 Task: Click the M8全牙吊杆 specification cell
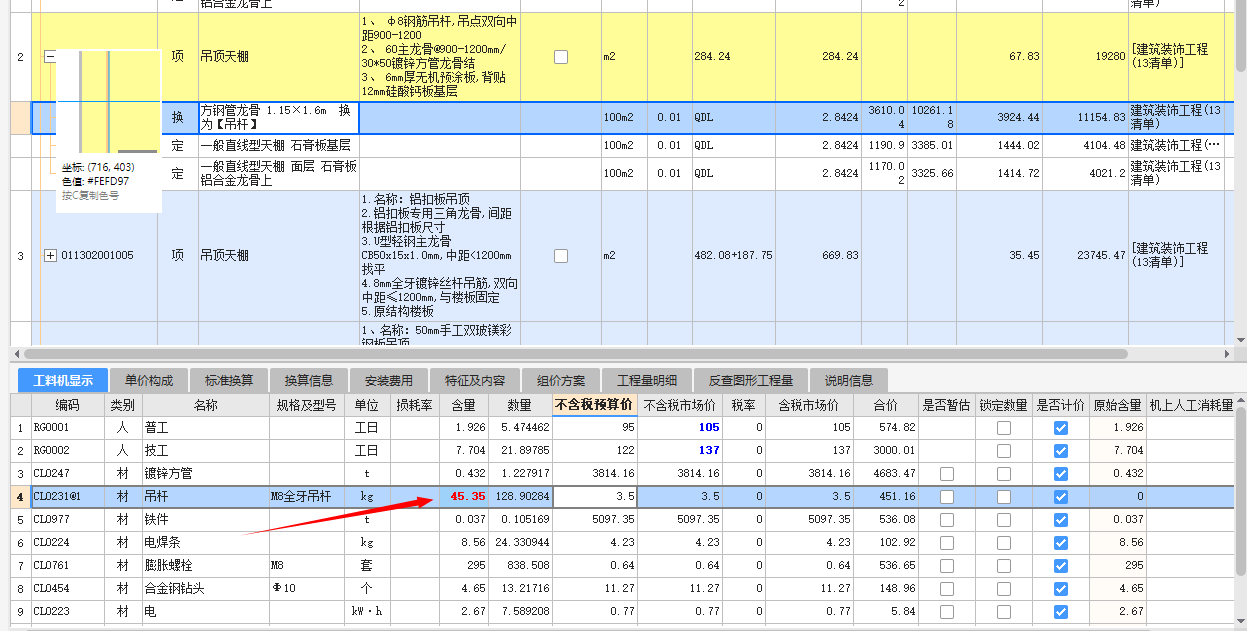307,497
